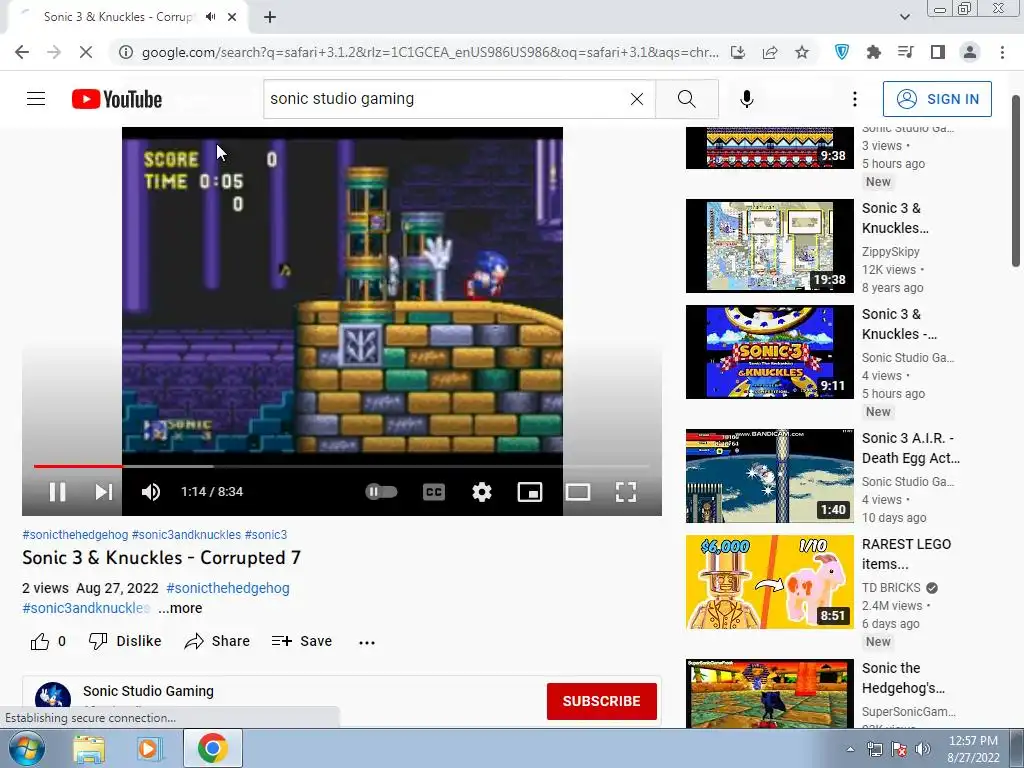
Task: Mute the video player volume
Action: click(x=150, y=492)
